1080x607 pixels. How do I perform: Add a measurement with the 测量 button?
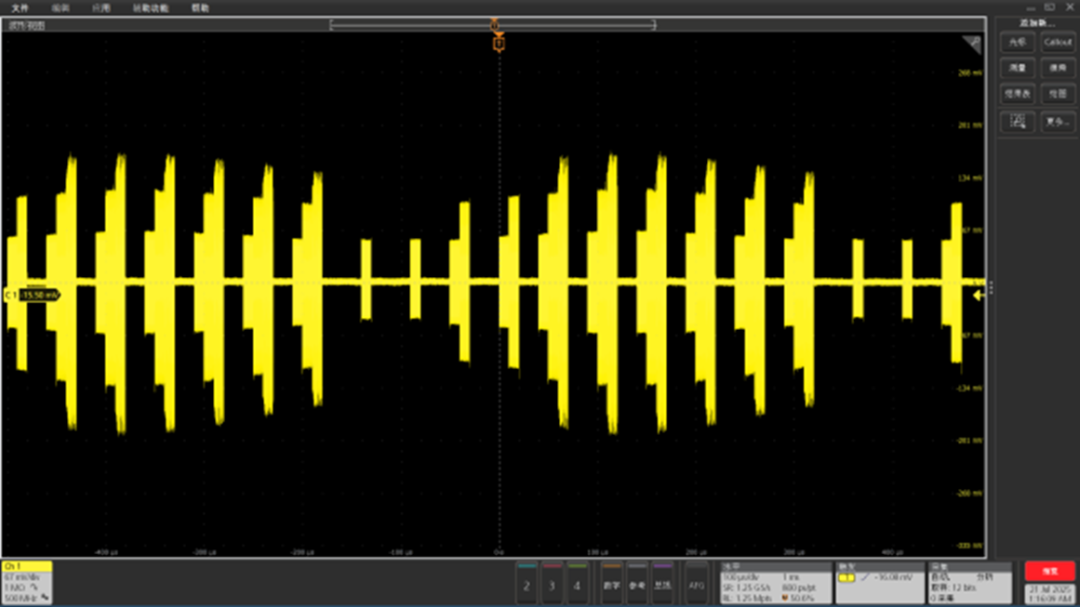[1017, 68]
